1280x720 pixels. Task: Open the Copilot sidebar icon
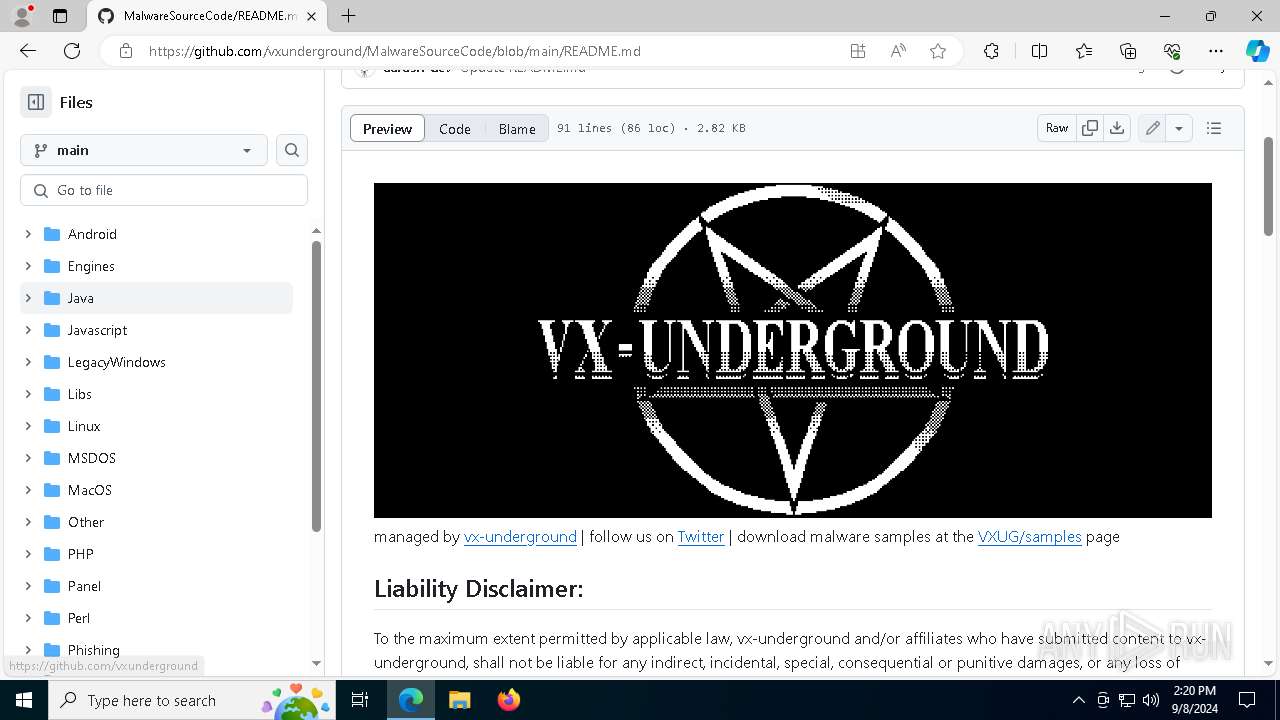(x=1257, y=51)
